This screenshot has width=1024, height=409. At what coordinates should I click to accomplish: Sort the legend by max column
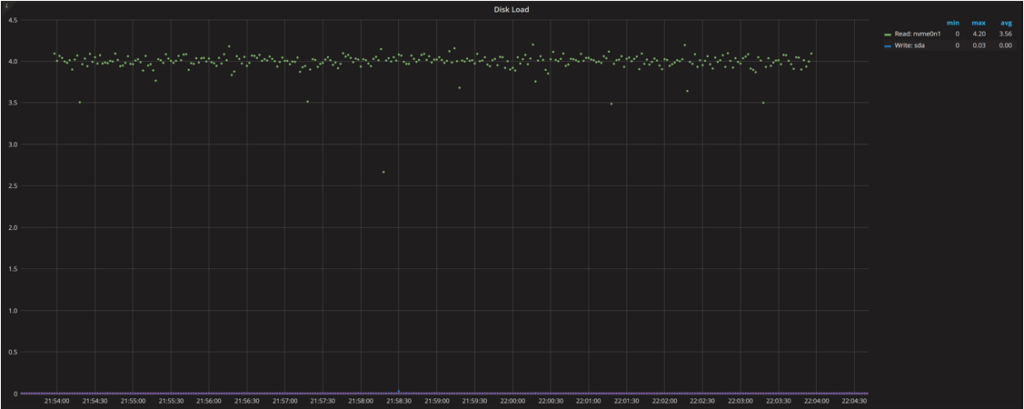point(979,23)
